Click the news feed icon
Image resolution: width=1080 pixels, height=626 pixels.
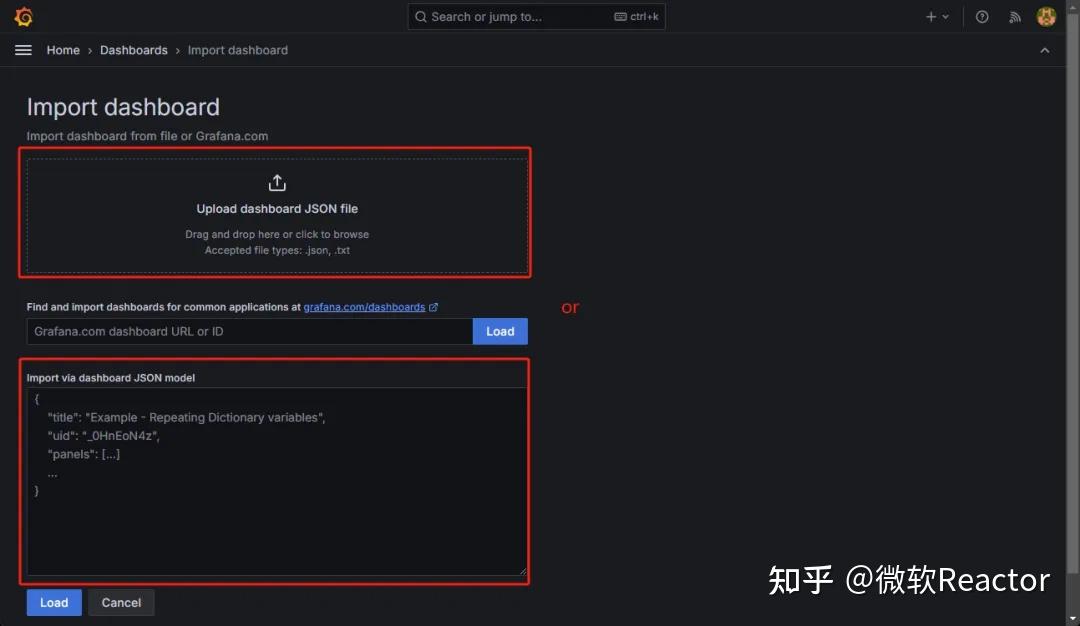1014,16
